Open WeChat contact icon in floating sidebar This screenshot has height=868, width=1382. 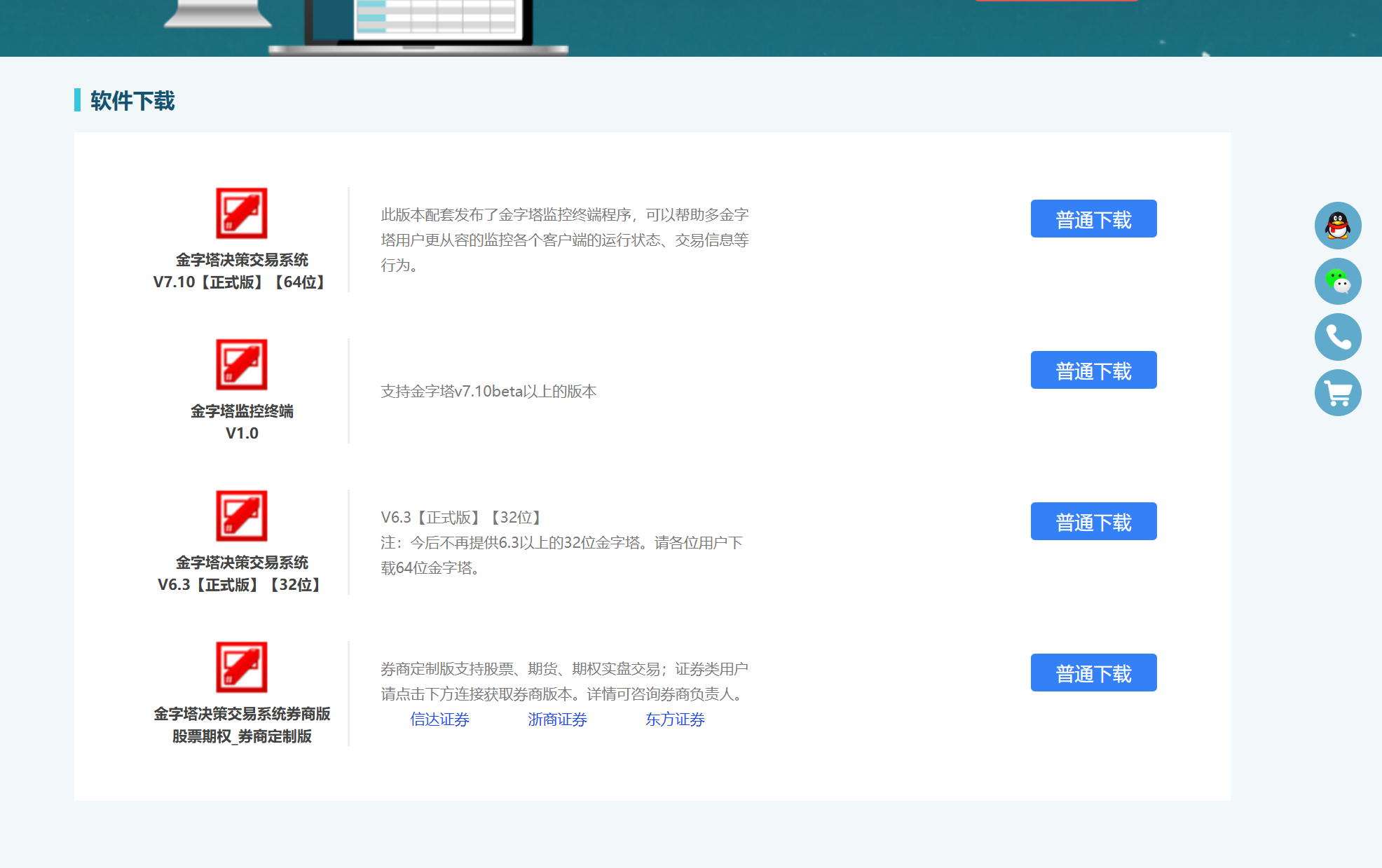[1338, 281]
